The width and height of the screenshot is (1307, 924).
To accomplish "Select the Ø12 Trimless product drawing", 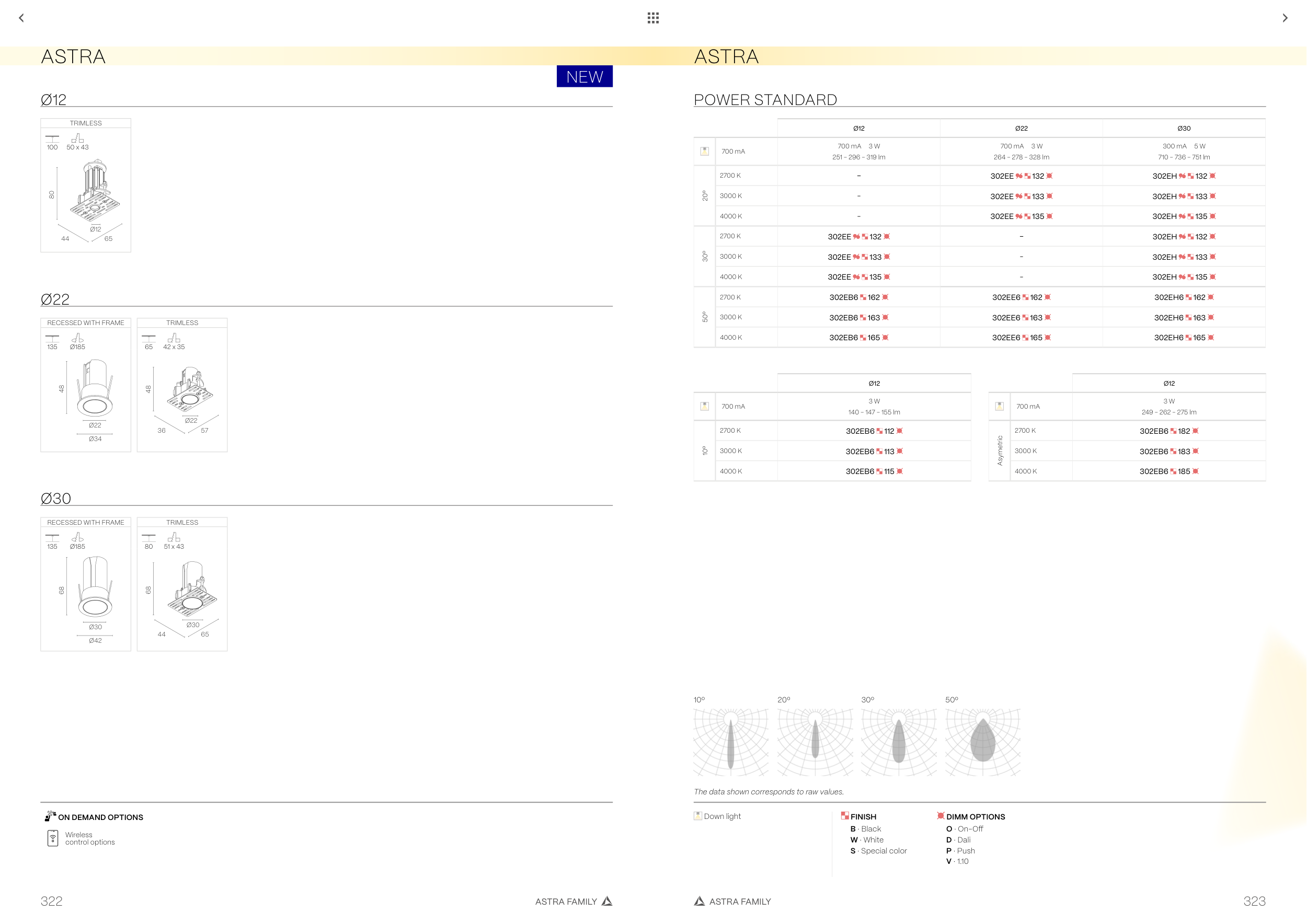I will click(95, 191).
